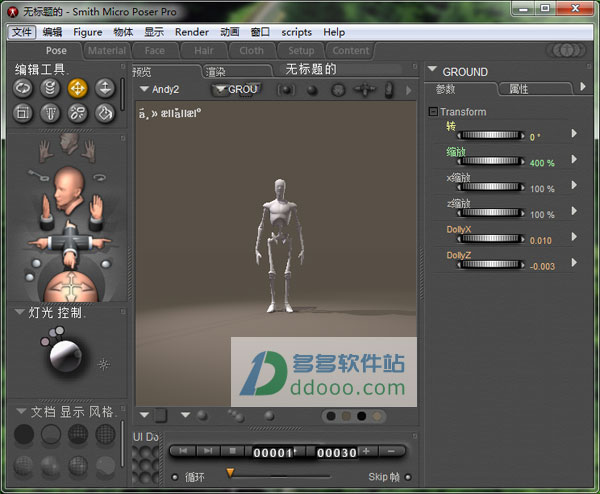
Task: Choose the right hand camera icon
Action: point(89,150)
